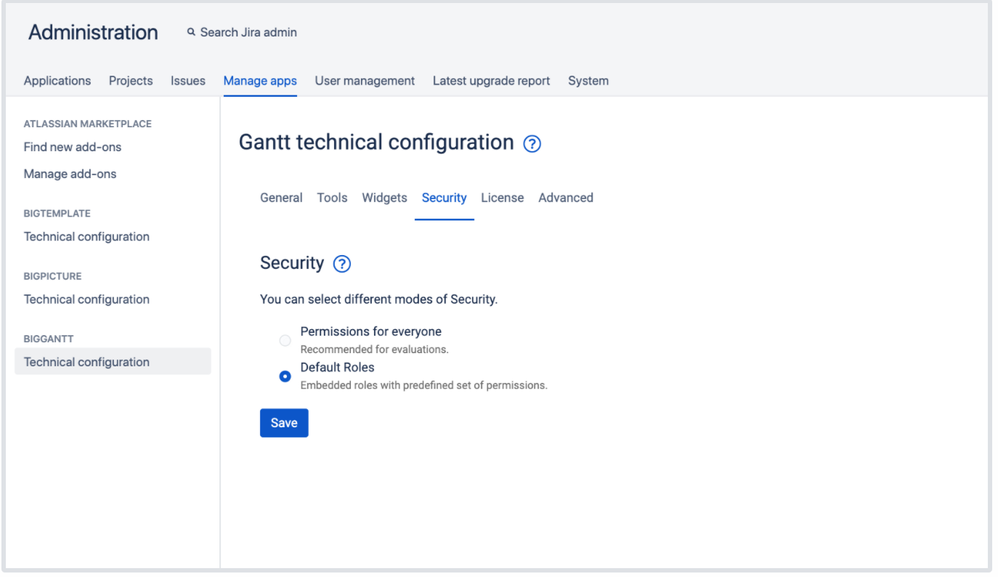The image size is (998, 577).
Task: Select Permissions for everyone radio button
Action: tap(285, 340)
